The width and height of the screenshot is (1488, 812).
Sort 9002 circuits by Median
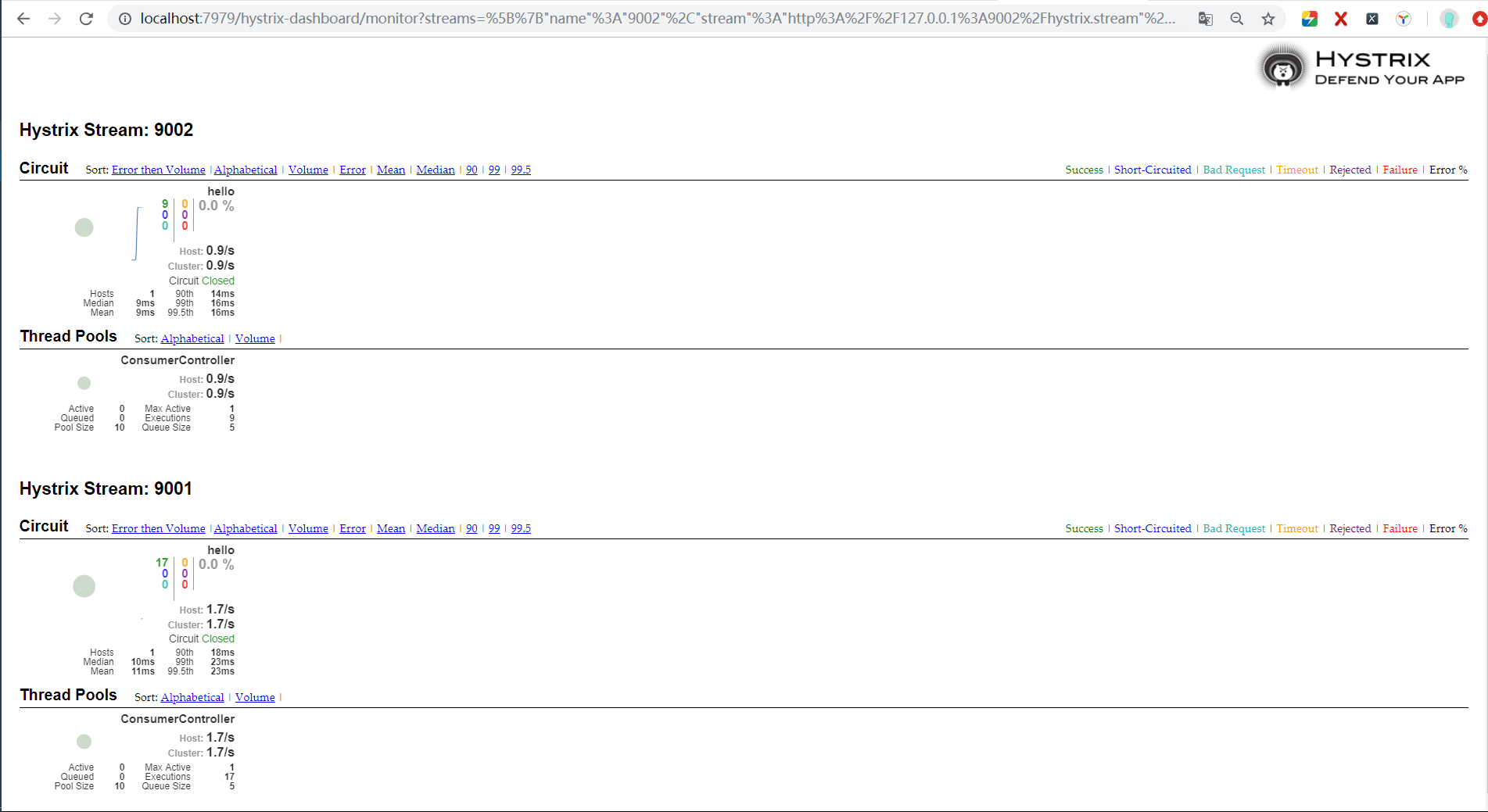tap(436, 170)
